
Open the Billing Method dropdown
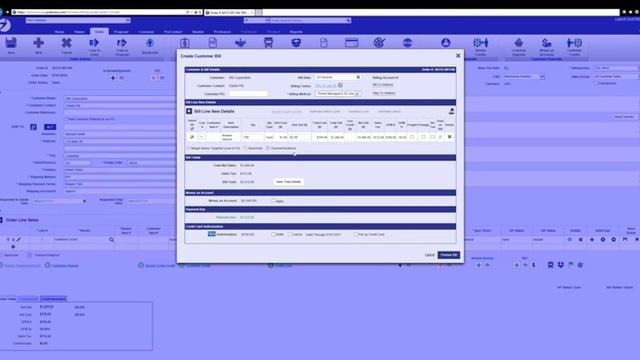point(338,94)
